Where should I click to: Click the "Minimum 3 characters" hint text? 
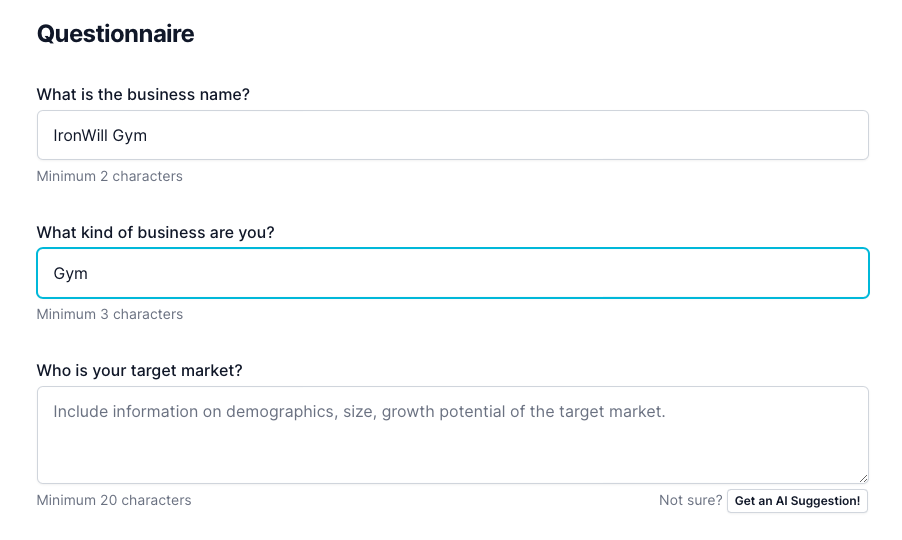click(x=109, y=314)
